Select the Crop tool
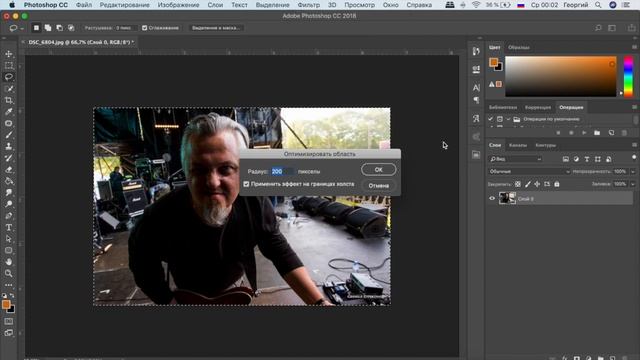This screenshot has height=360, width=640. click(9, 100)
